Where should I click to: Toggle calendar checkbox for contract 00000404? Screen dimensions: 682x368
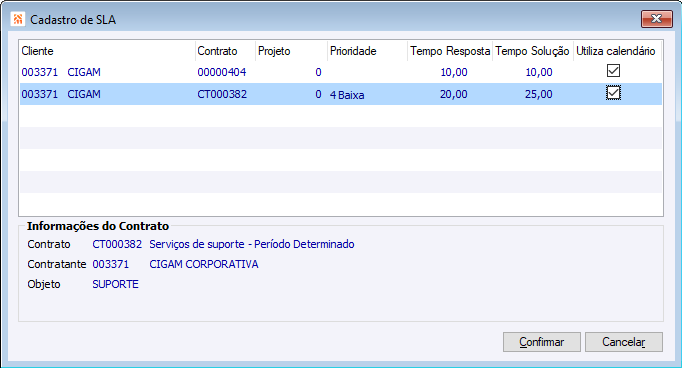[x=613, y=70]
